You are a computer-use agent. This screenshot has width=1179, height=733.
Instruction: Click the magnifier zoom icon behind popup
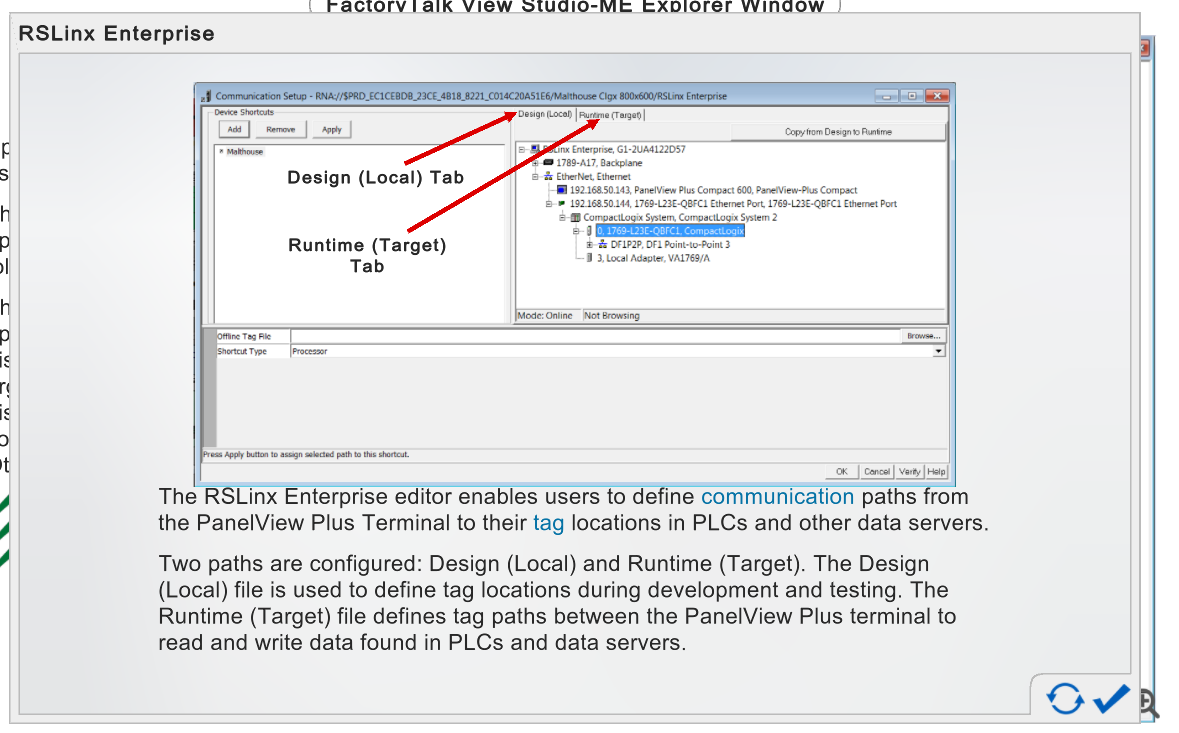tap(1148, 704)
